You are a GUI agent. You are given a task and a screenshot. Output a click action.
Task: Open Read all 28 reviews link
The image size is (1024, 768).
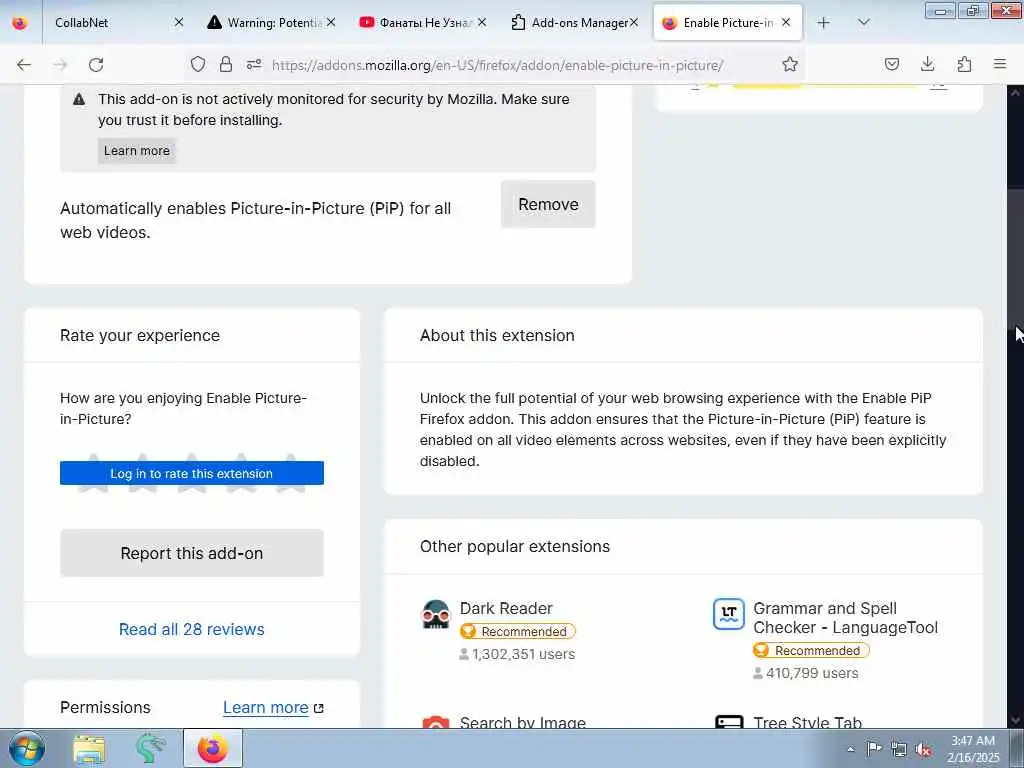[191, 629]
